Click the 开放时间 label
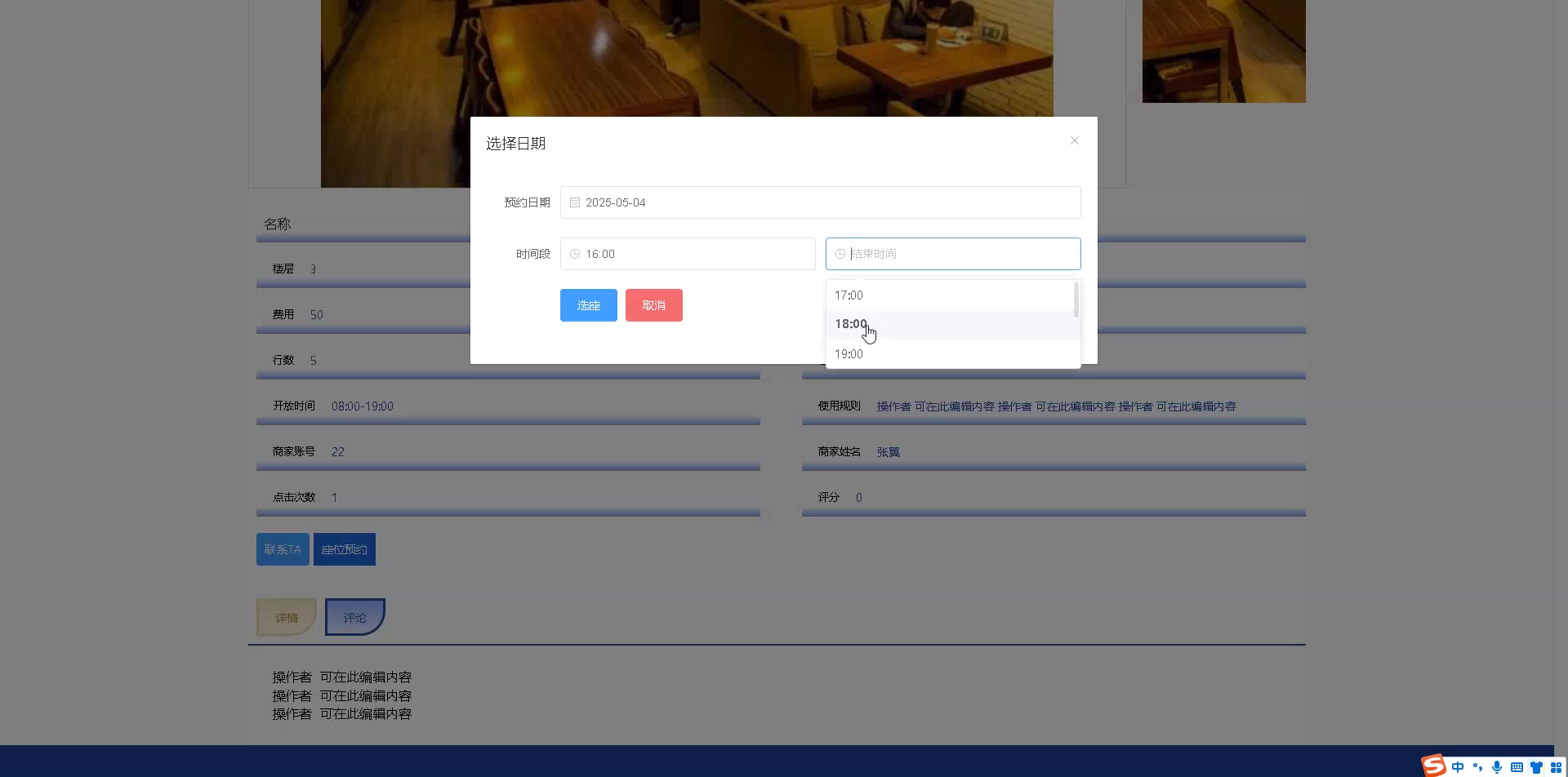The height and width of the screenshot is (777, 1568). [294, 406]
